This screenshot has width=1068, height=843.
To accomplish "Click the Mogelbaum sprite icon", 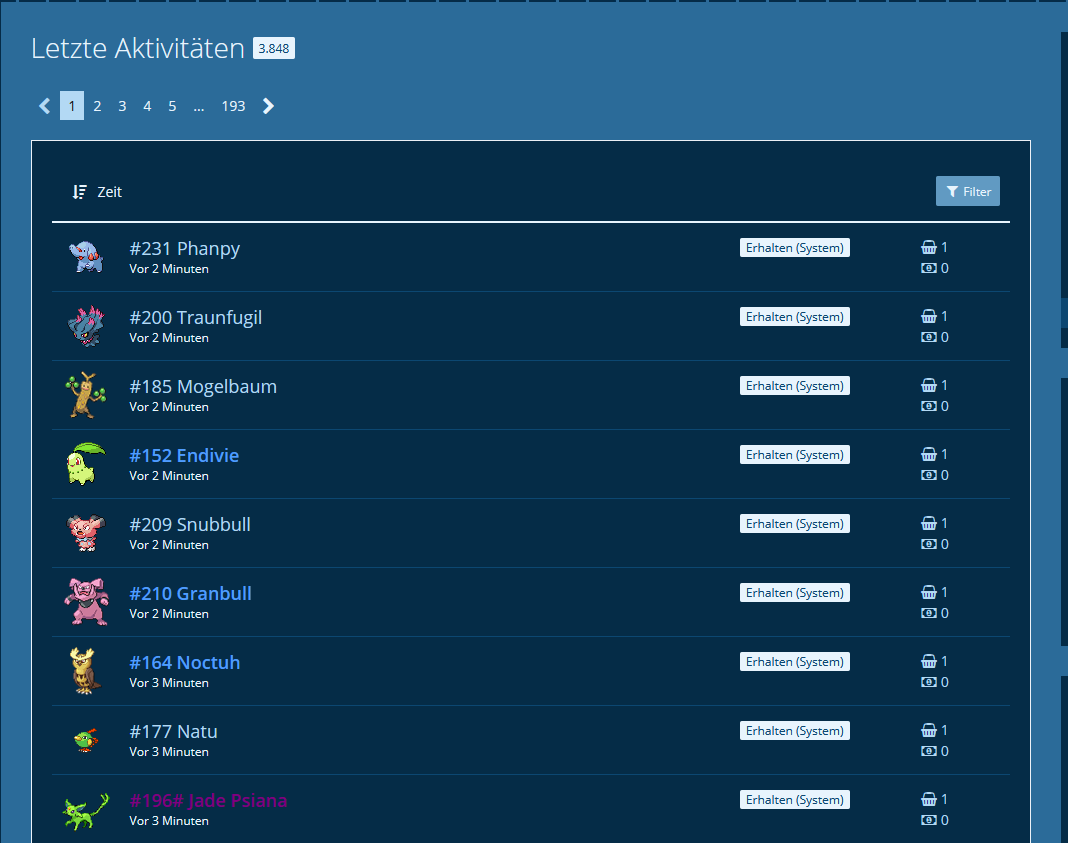I will point(86,395).
